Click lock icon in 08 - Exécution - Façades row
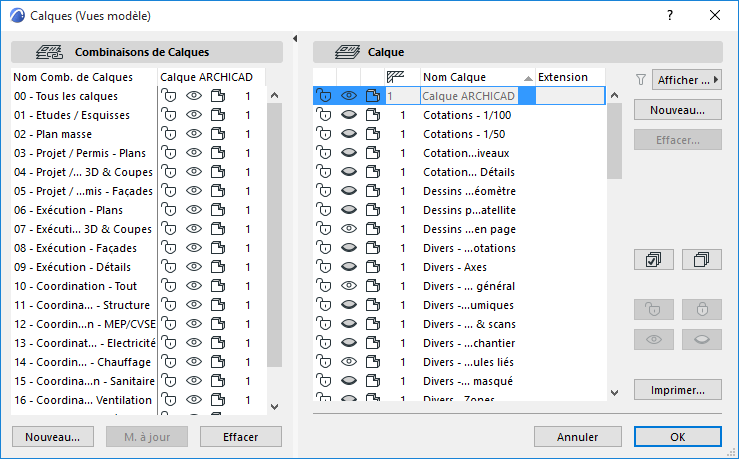This screenshot has width=739, height=459. [169, 248]
